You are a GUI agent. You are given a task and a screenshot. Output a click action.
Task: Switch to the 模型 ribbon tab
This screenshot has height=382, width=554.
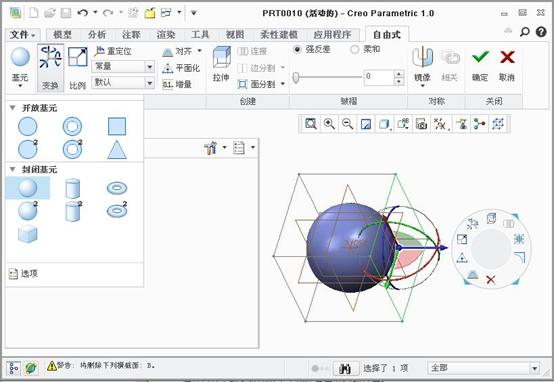(x=62, y=35)
